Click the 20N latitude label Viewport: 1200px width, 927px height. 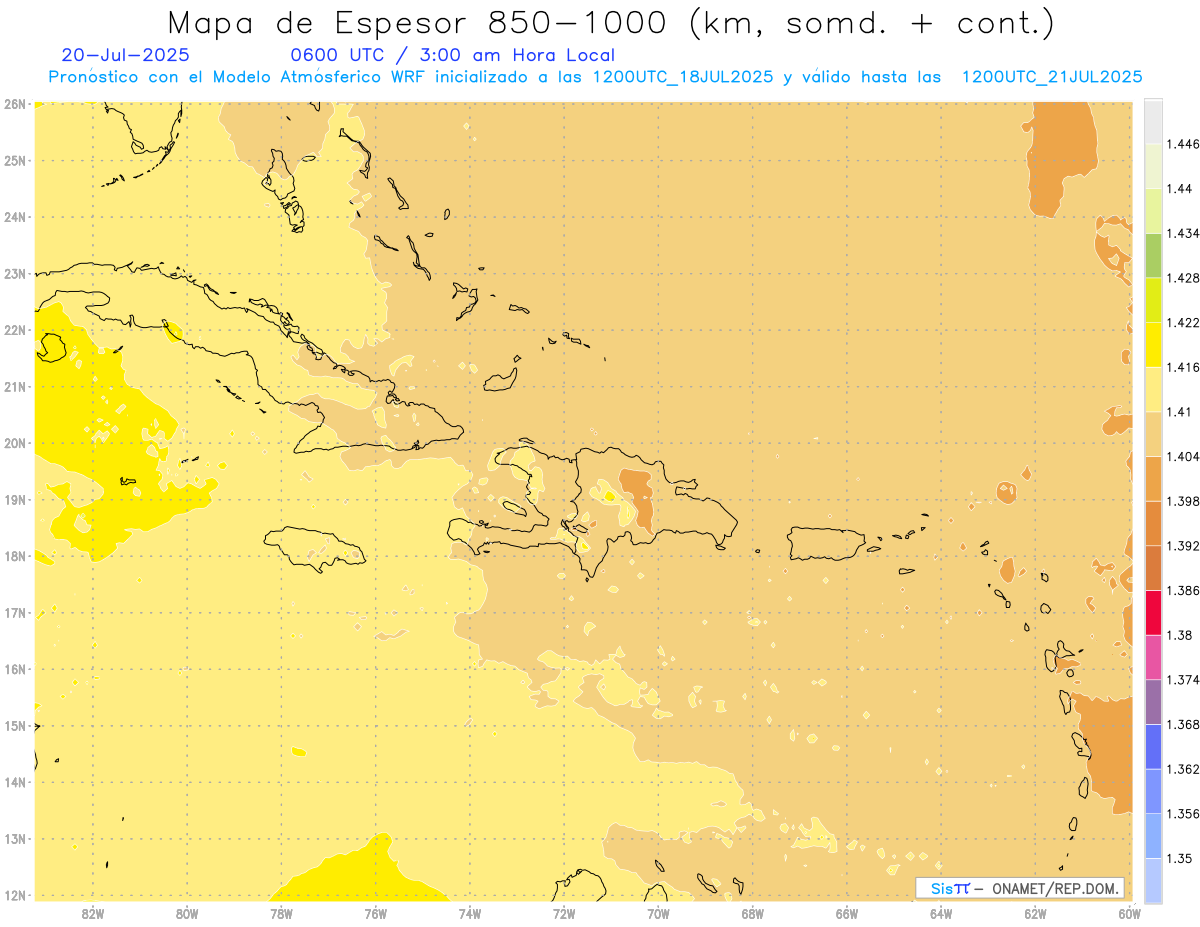coord(15,443)
